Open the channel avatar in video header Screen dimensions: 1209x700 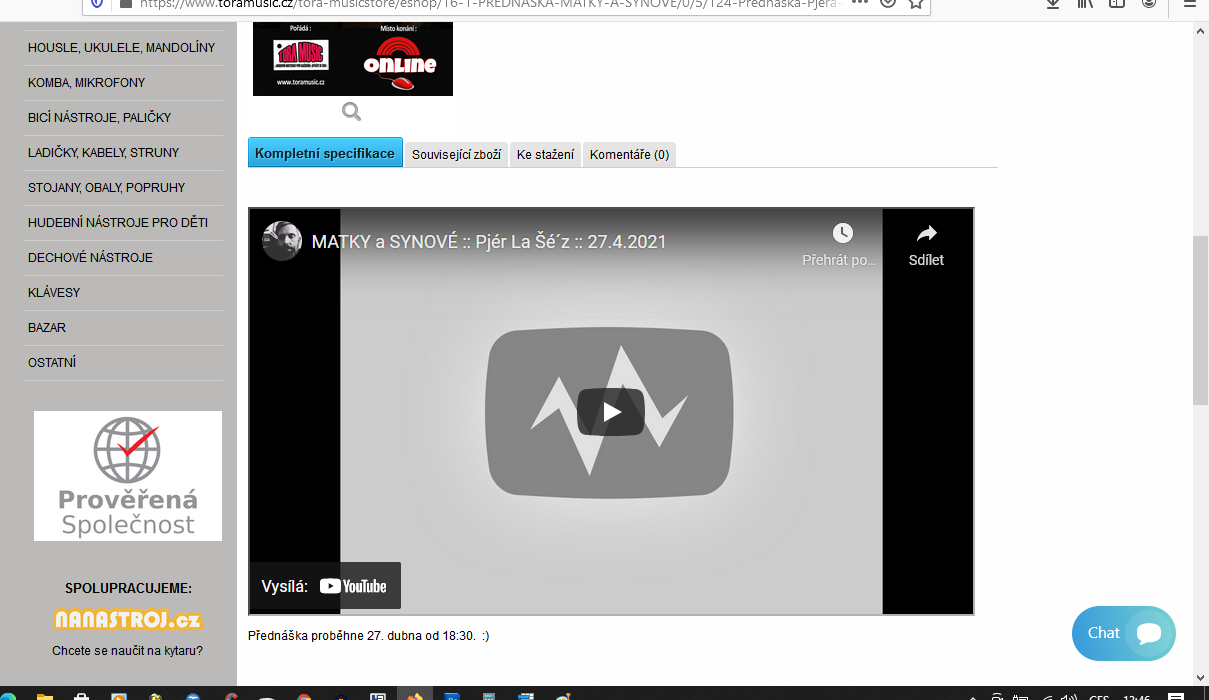coord(282,241)
